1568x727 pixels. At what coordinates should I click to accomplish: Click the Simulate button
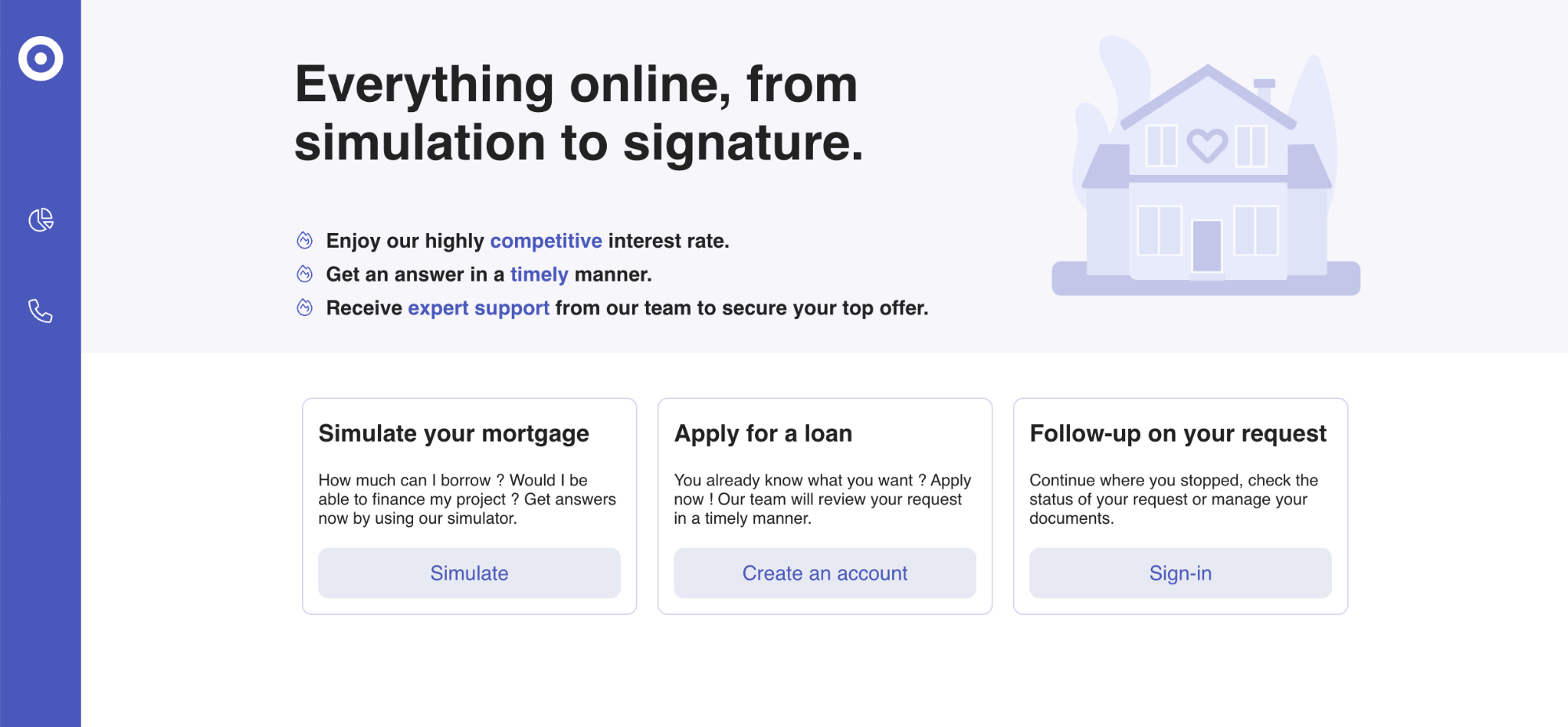click(x=469, y=573)
